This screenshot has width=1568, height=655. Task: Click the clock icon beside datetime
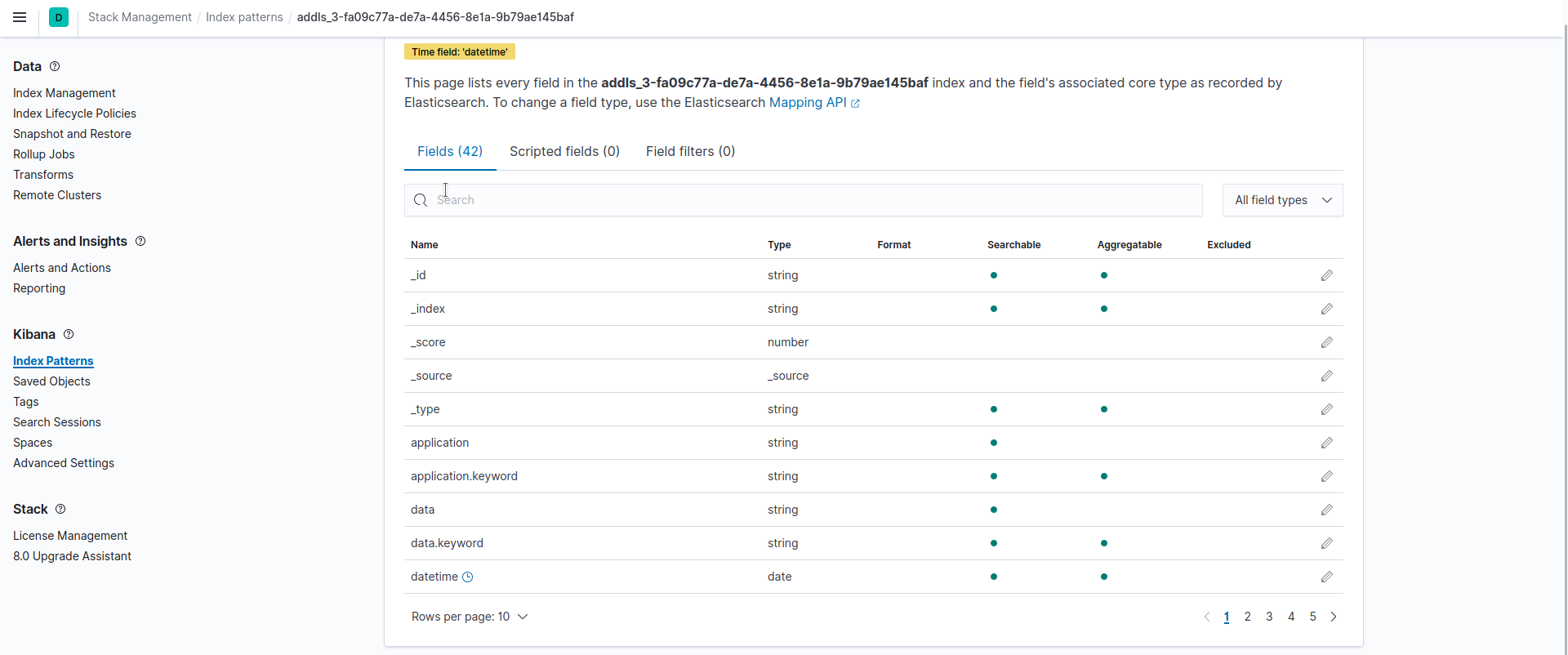tap(468, 577)
